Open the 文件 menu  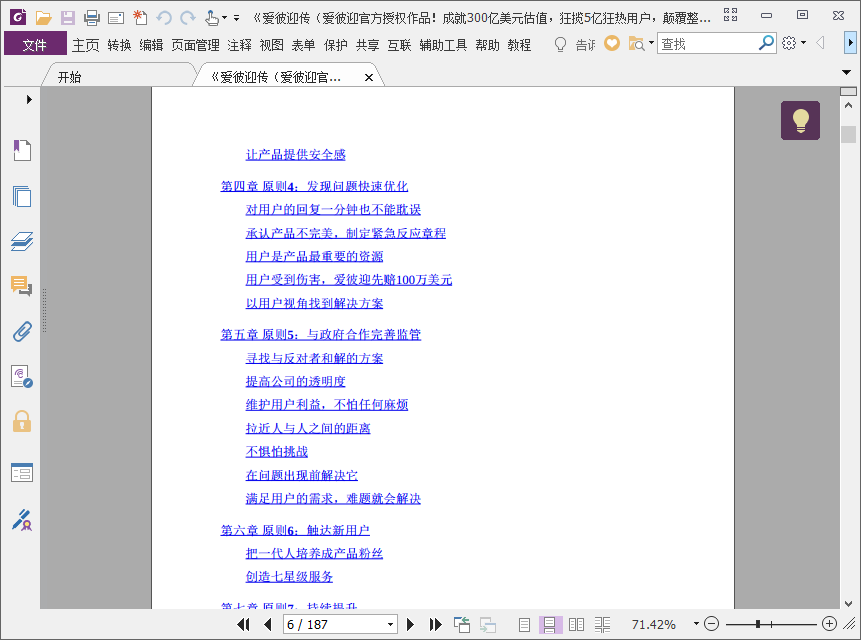[35, 44]
